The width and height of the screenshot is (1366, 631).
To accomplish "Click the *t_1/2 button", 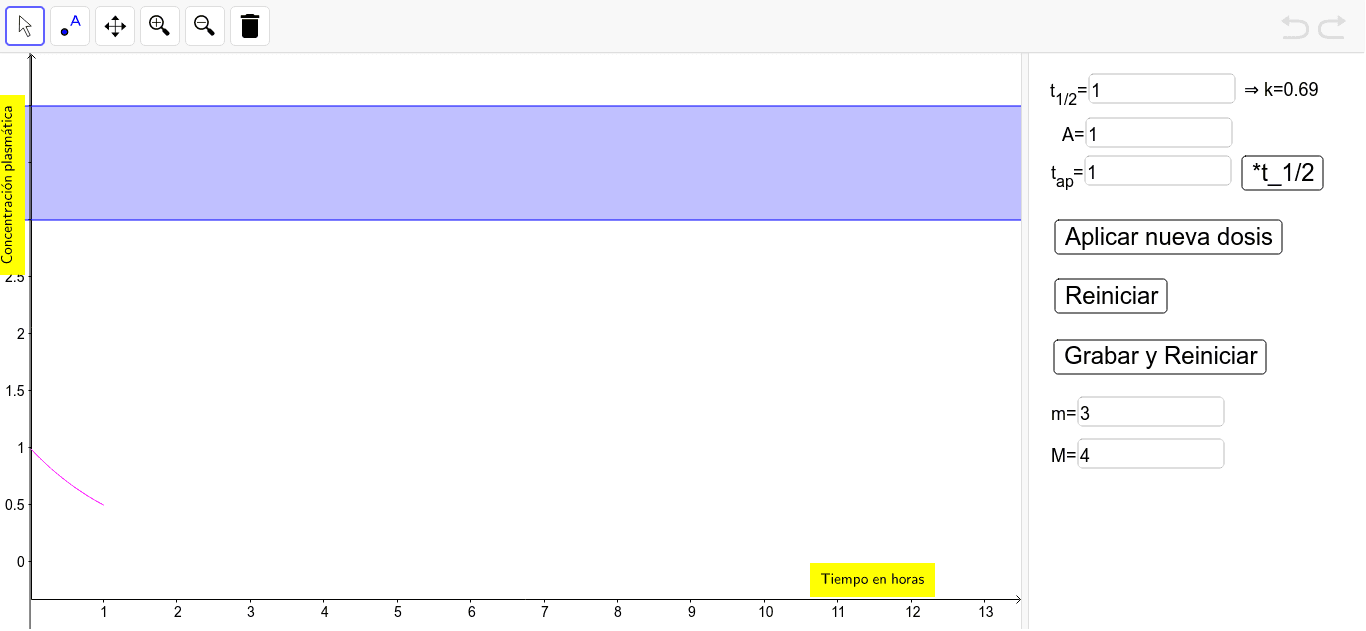I will click(x=1283, y=173).
